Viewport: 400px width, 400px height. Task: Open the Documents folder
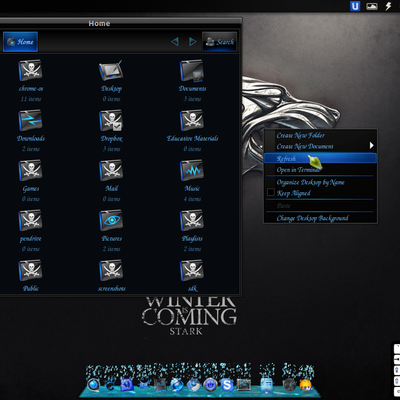click(192, 70)
